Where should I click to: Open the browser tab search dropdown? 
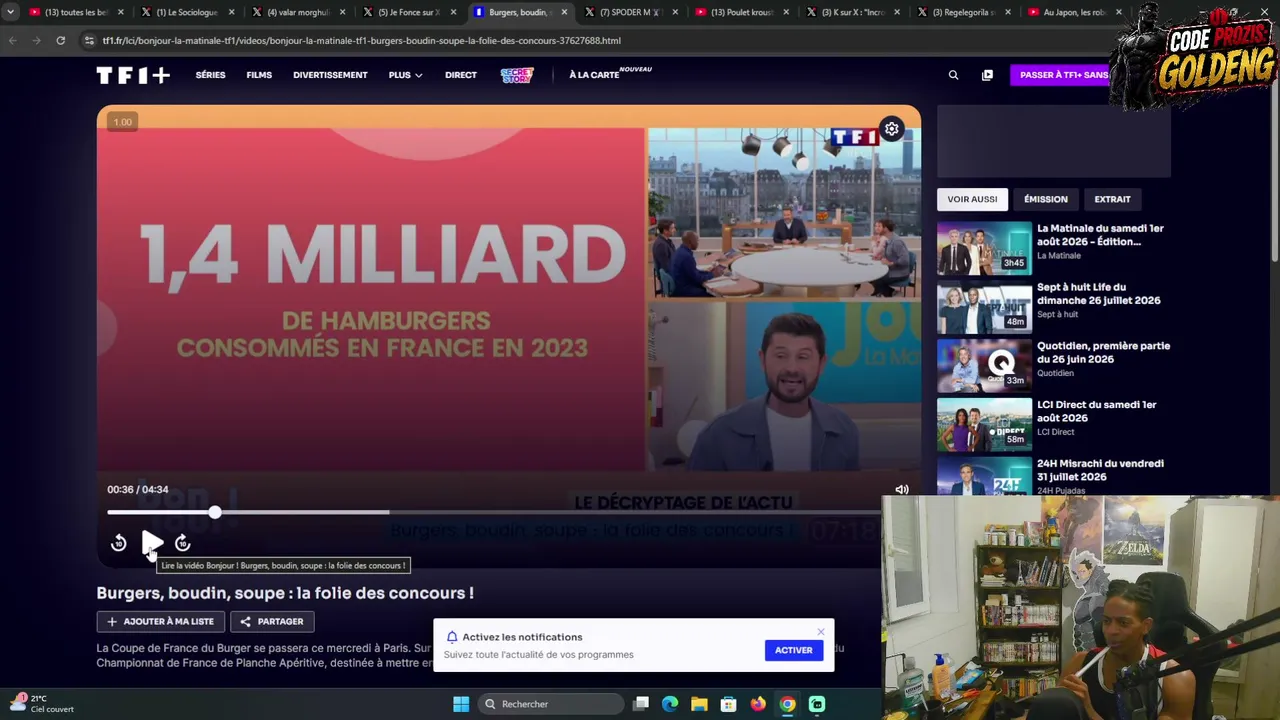10,12
